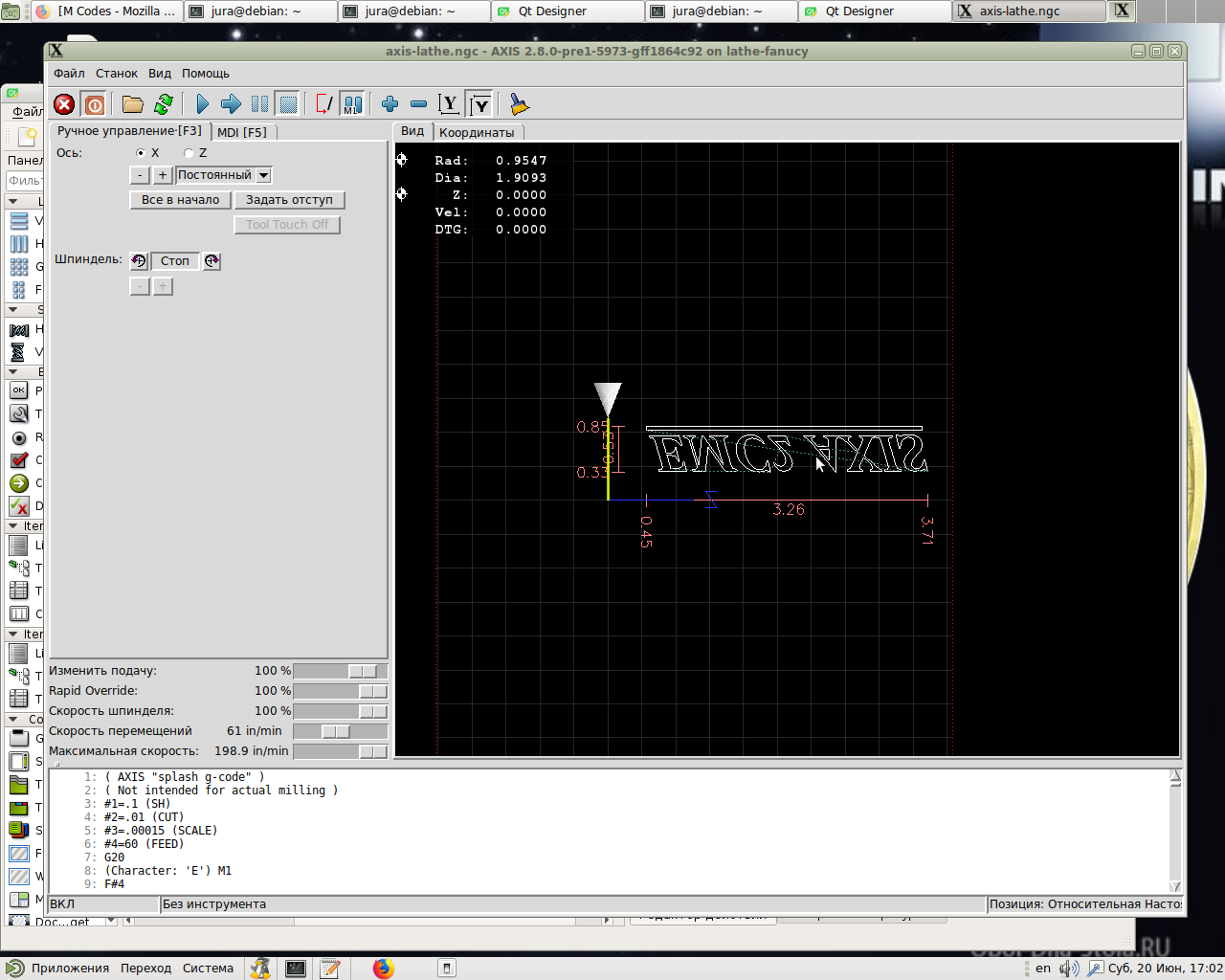
Task: Execute next line with step arrow icon
Action: (231, 104)
